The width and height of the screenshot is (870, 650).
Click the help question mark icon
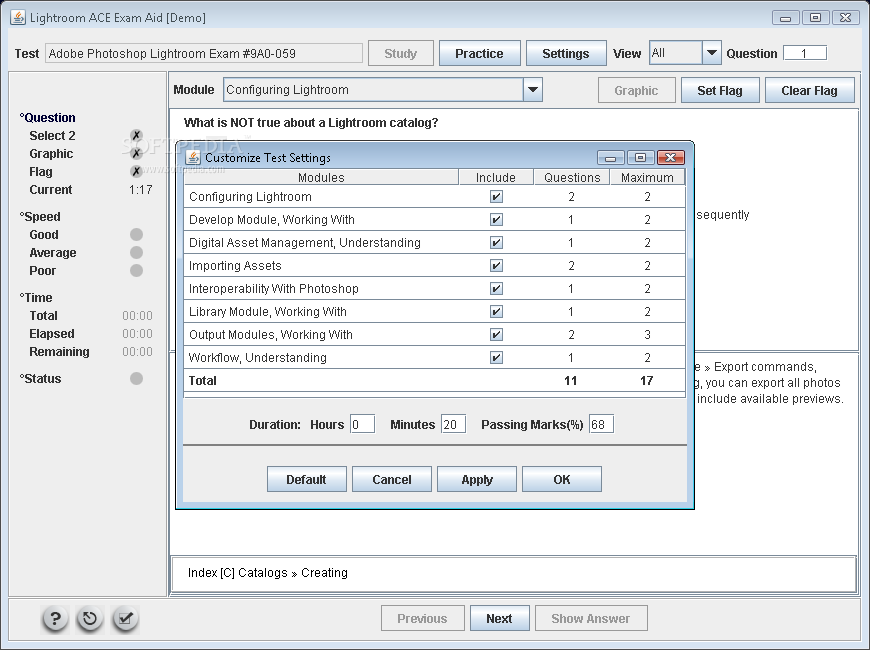pos(55,618)
